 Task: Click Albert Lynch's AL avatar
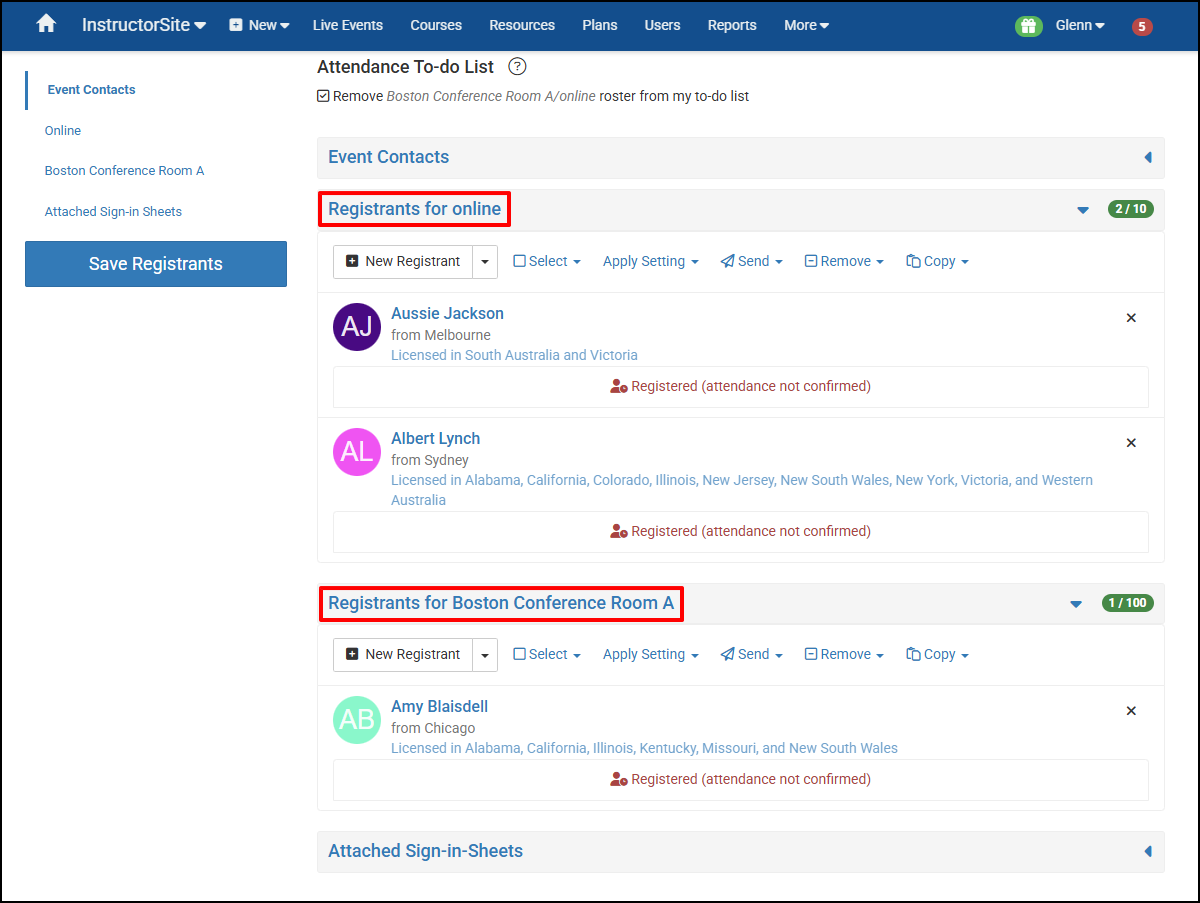(x=357, y=452)
